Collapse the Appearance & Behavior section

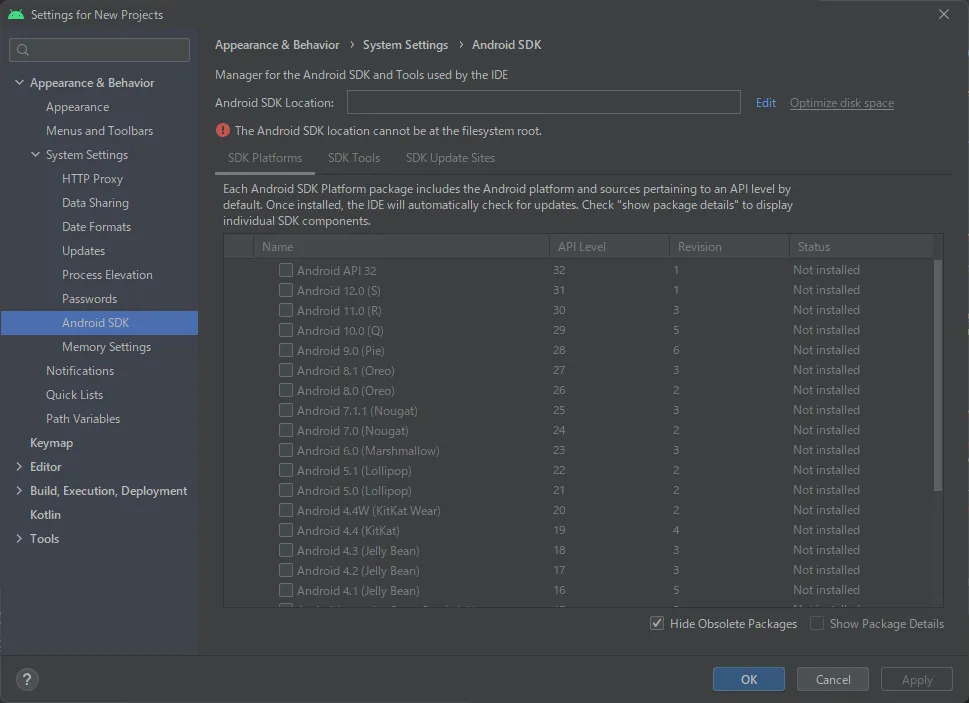pyautogui.click(x=20, y=83)
